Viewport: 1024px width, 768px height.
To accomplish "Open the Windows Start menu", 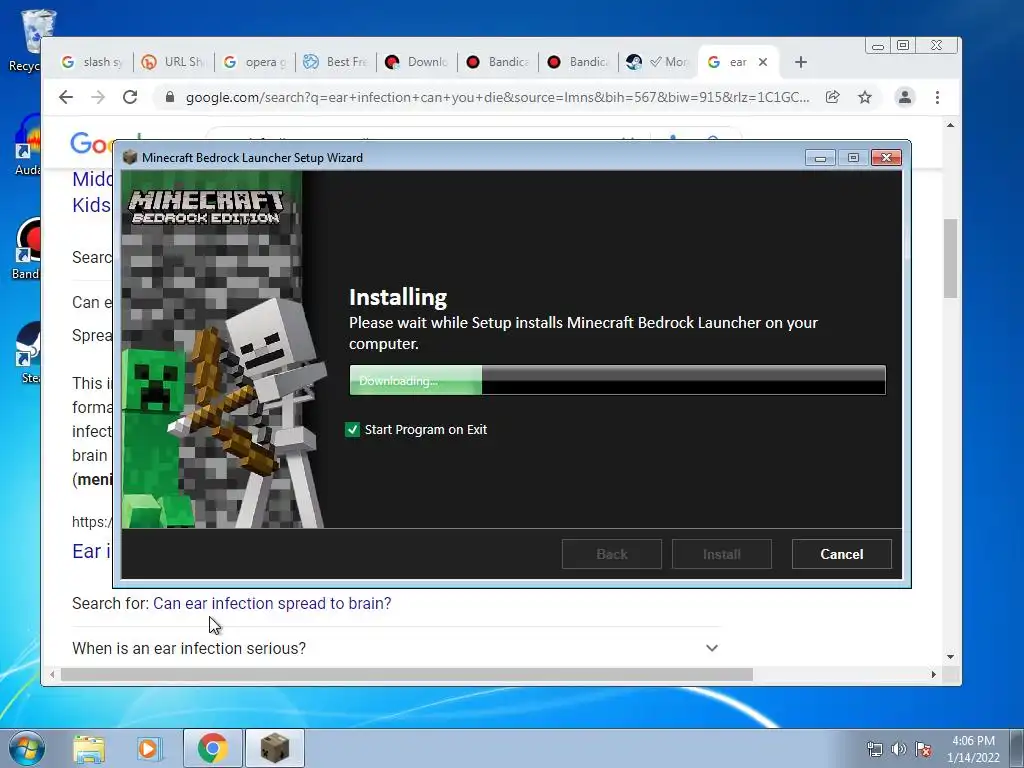I will tap(25, 748).
